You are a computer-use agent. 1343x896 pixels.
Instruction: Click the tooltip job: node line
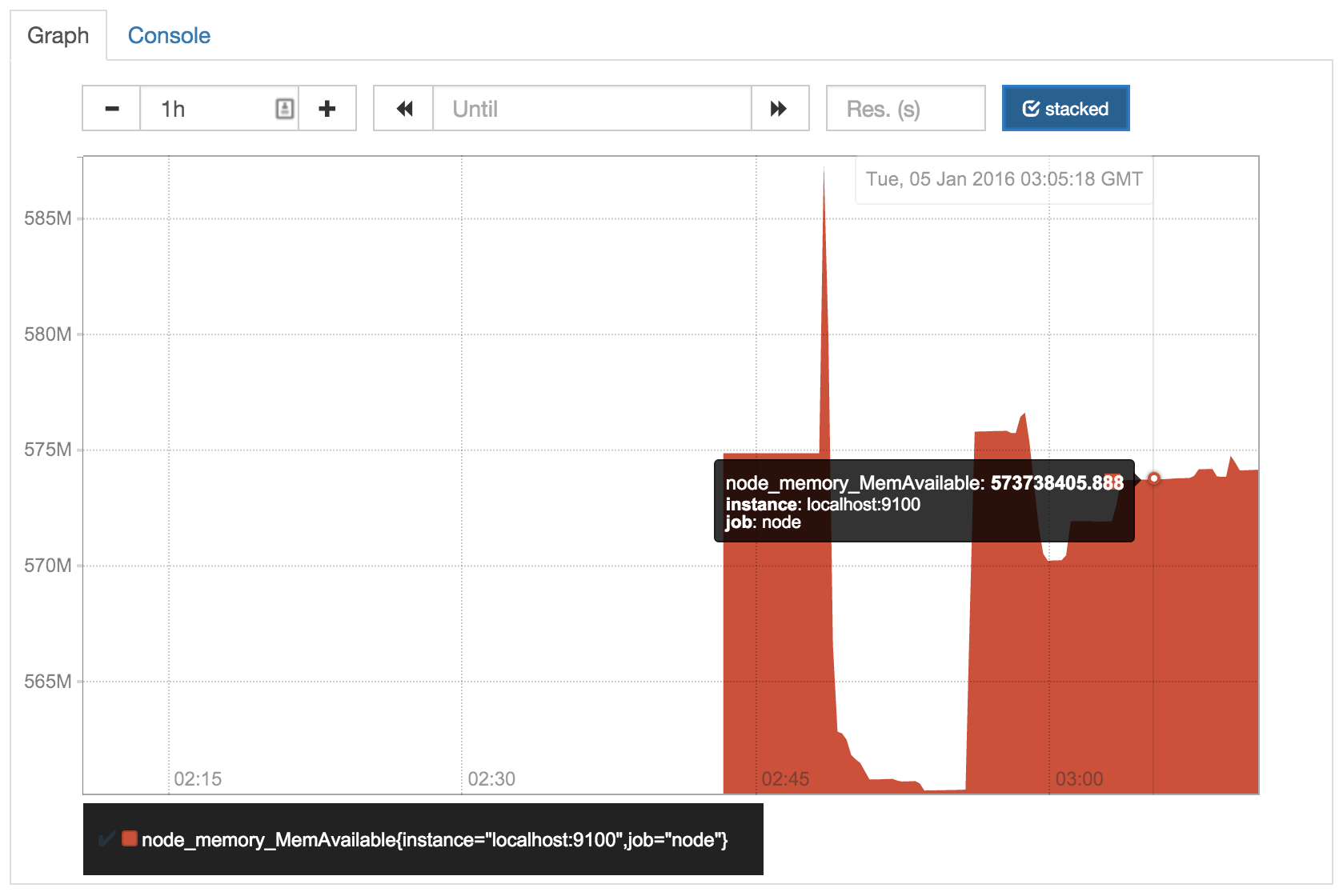pyautogui.click(x=763, y=522)
